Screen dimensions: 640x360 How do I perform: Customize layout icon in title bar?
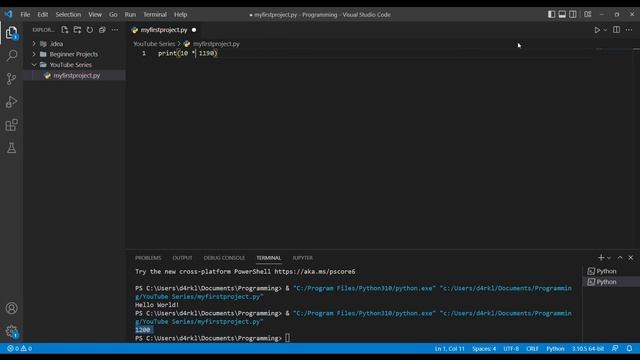[x=588, y=14]
